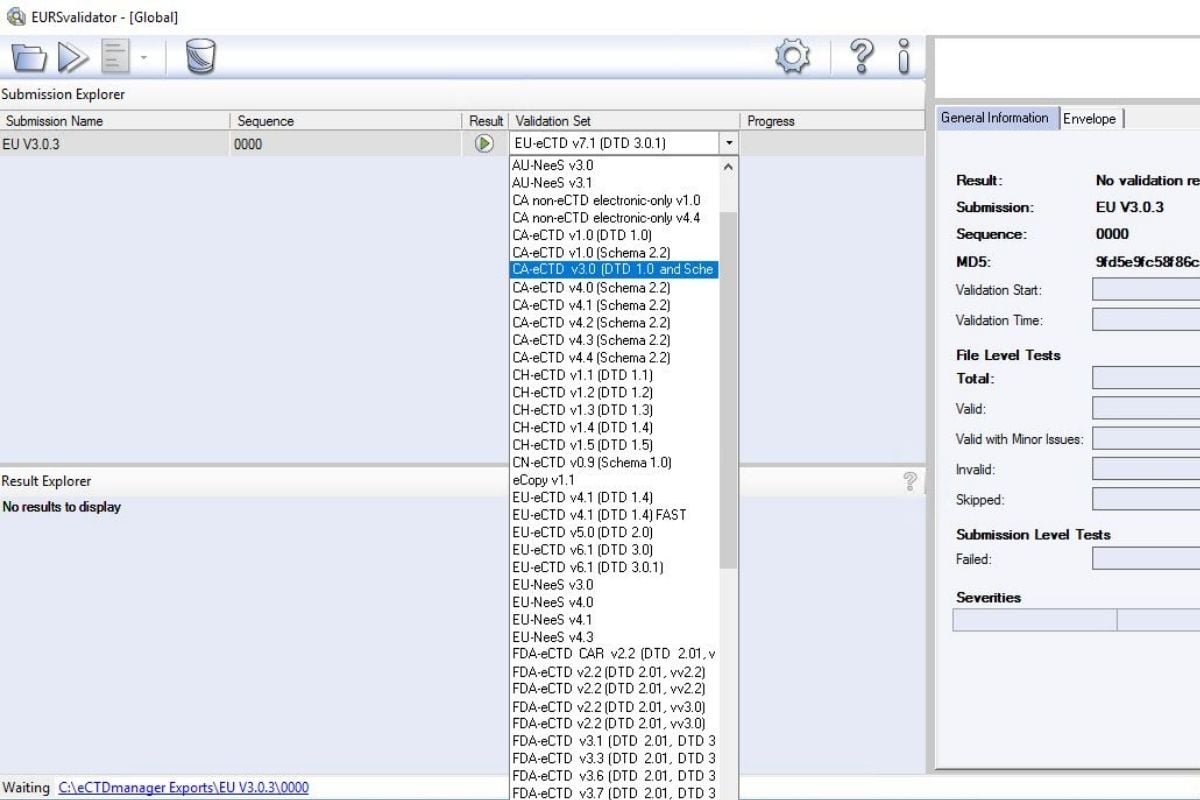Select FDA-eCTD v3.7 option

pyautogui.click(x=614, y=793)
